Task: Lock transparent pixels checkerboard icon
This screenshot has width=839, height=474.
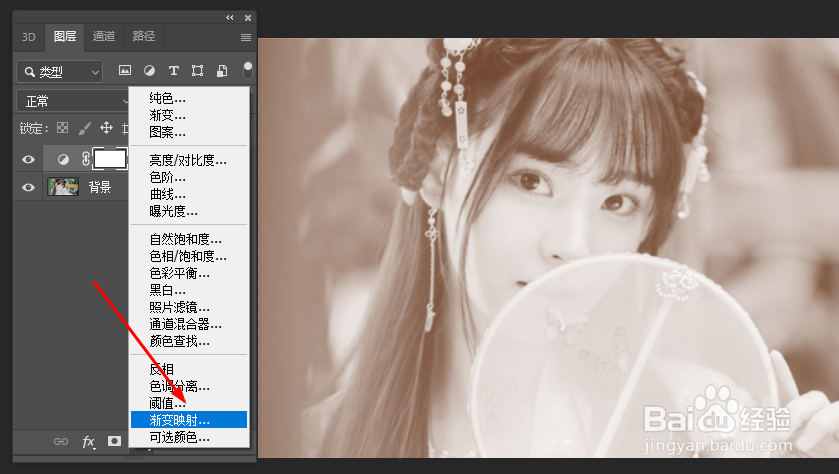Action: click(x=63, y=128)
